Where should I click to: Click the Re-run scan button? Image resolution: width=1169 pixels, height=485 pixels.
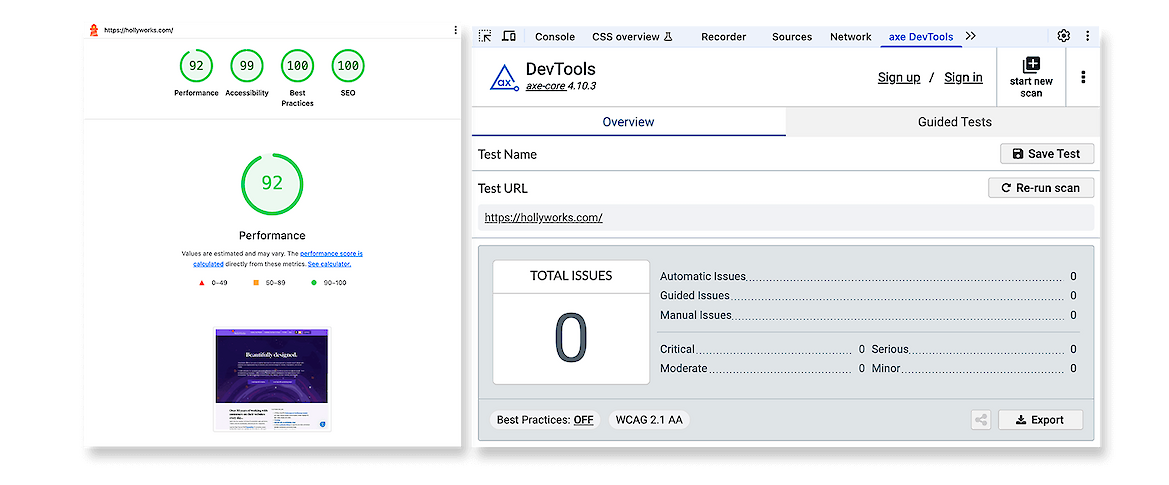click(x=1040, y=188)
